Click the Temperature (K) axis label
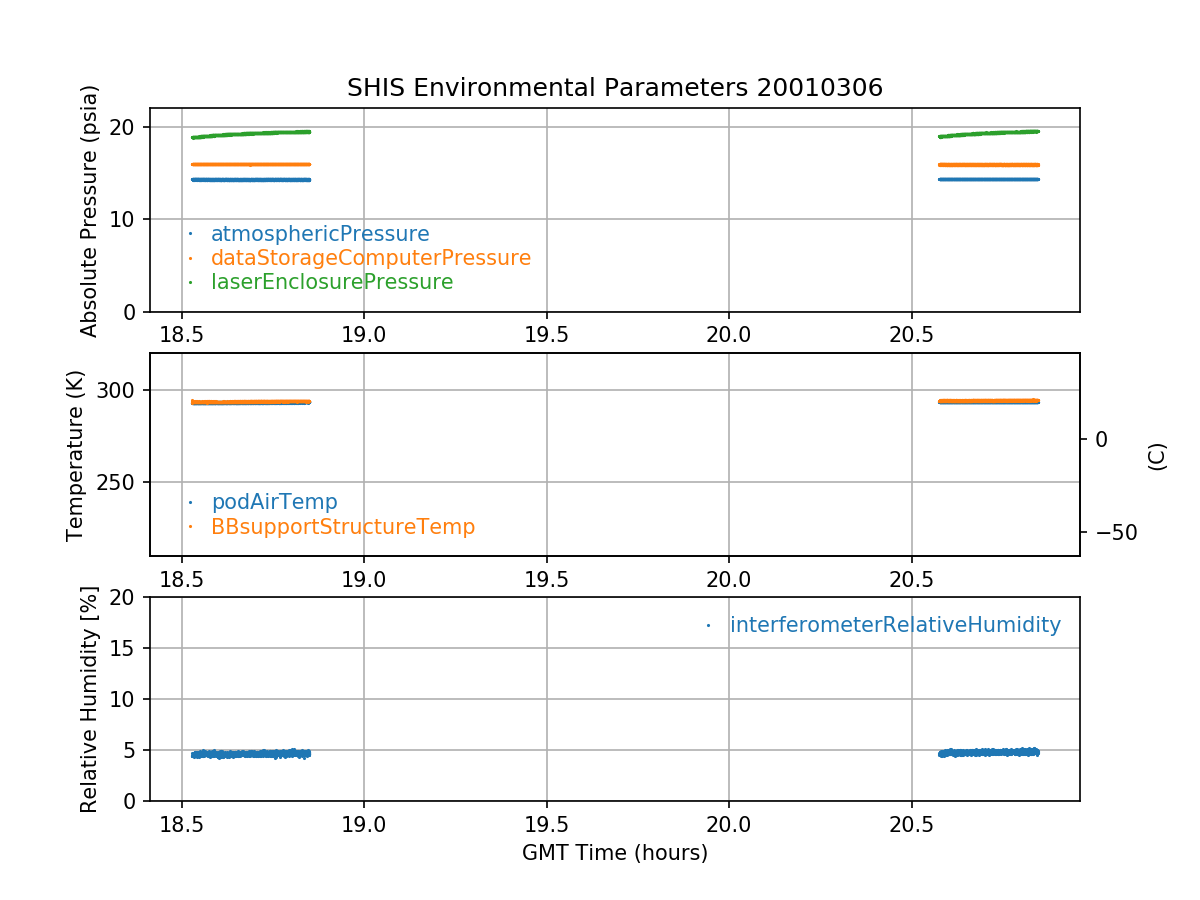The image size is (1200, 900). pos(76,455)
